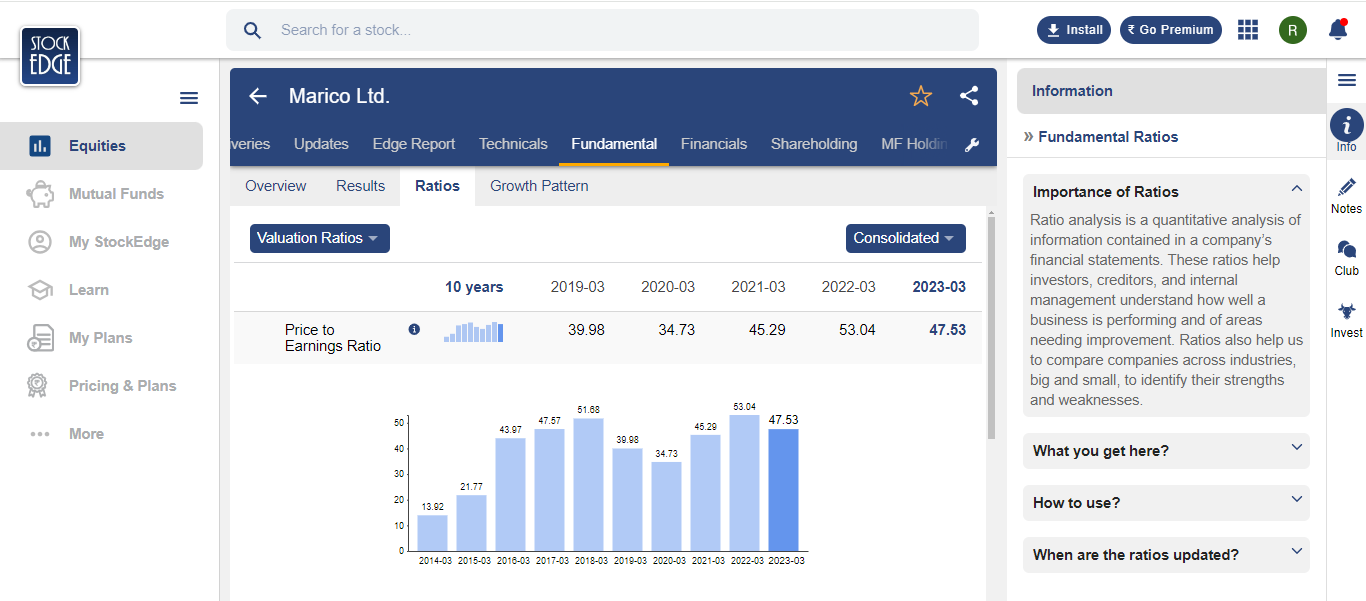The width and height of the screenshot is (1366, 601).
Task: Click the Price to Earnings Ratio row label
Action: pos(333,338)
